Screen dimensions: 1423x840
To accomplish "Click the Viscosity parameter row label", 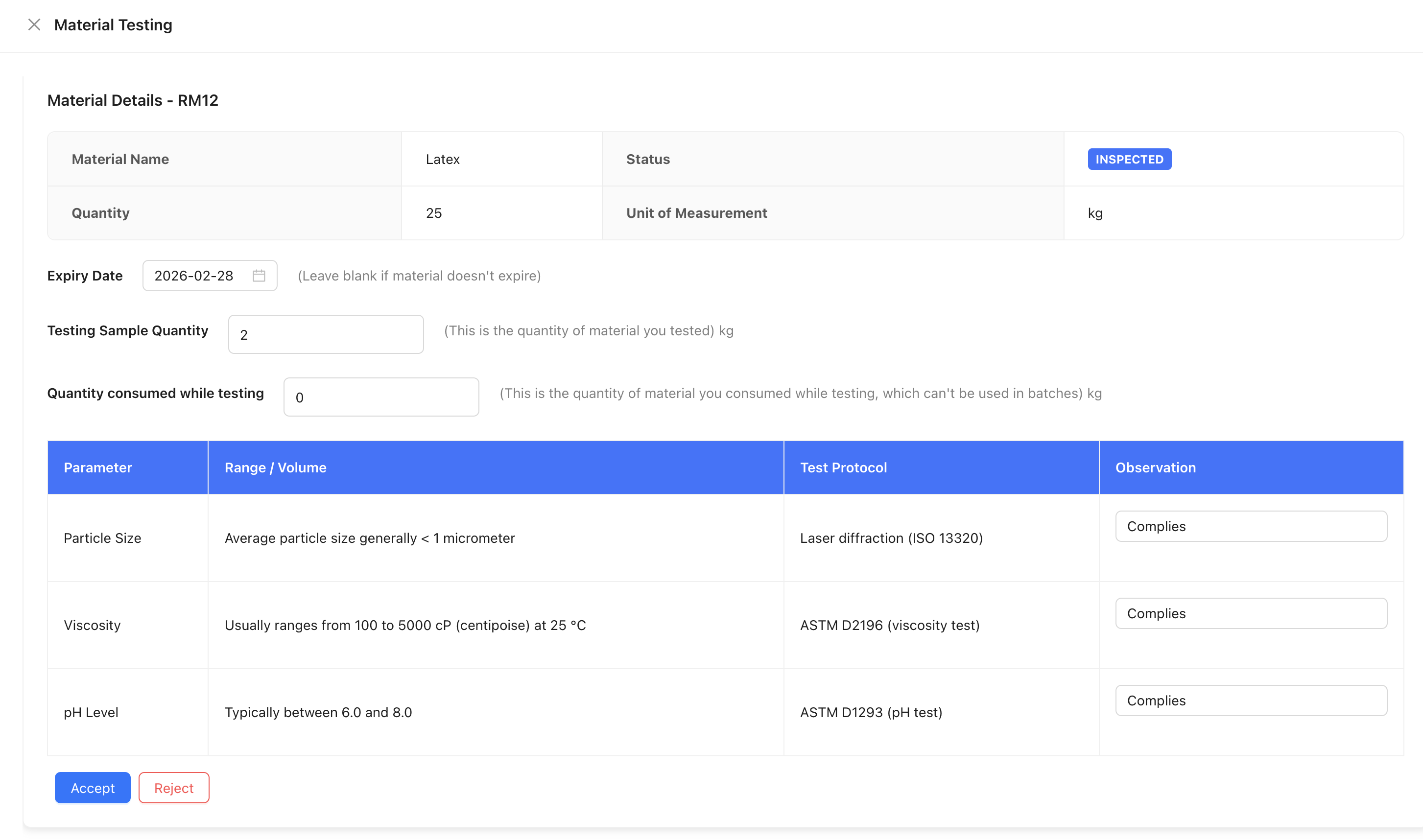I will 92,626.
